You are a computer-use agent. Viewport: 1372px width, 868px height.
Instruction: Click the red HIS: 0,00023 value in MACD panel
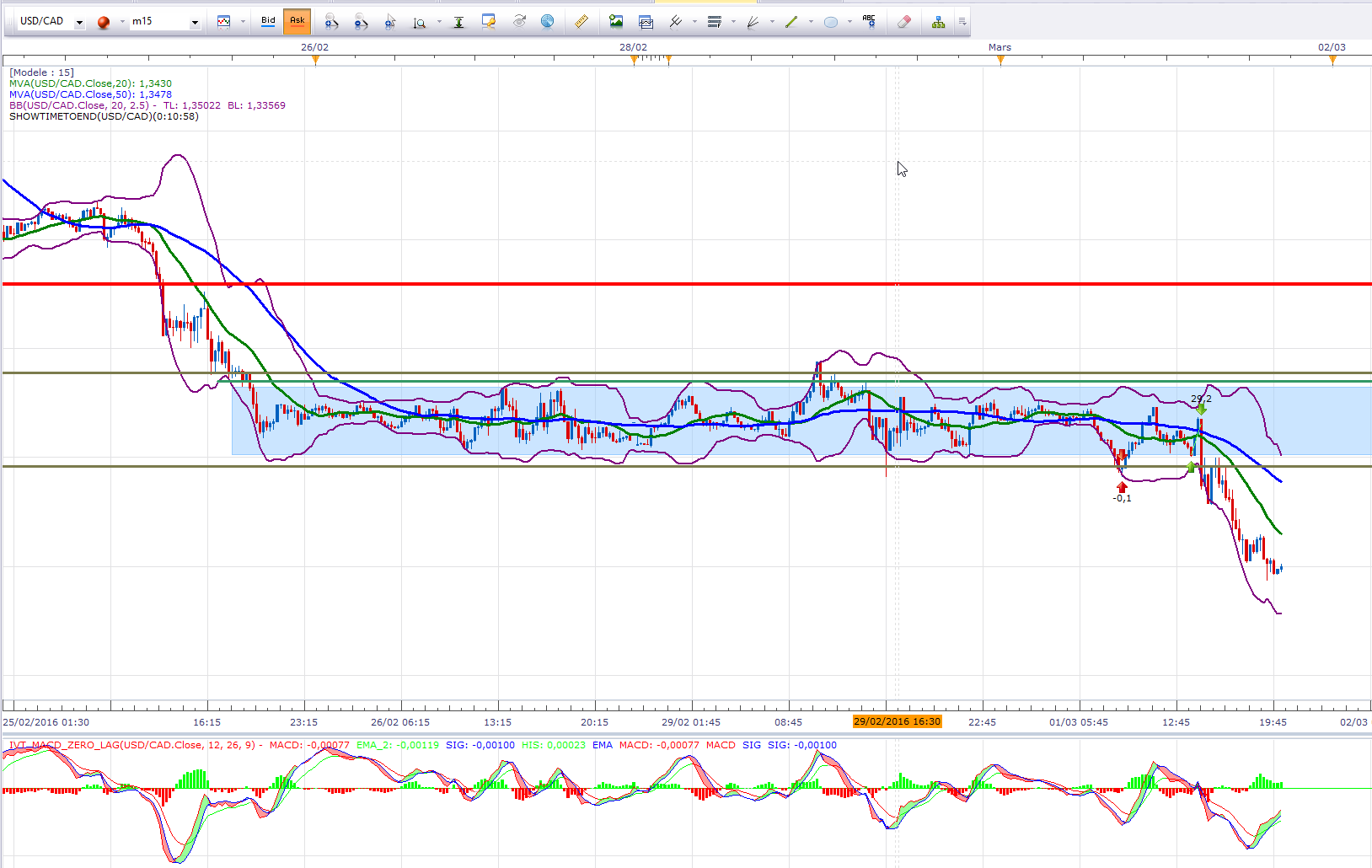tap(553, 745)
